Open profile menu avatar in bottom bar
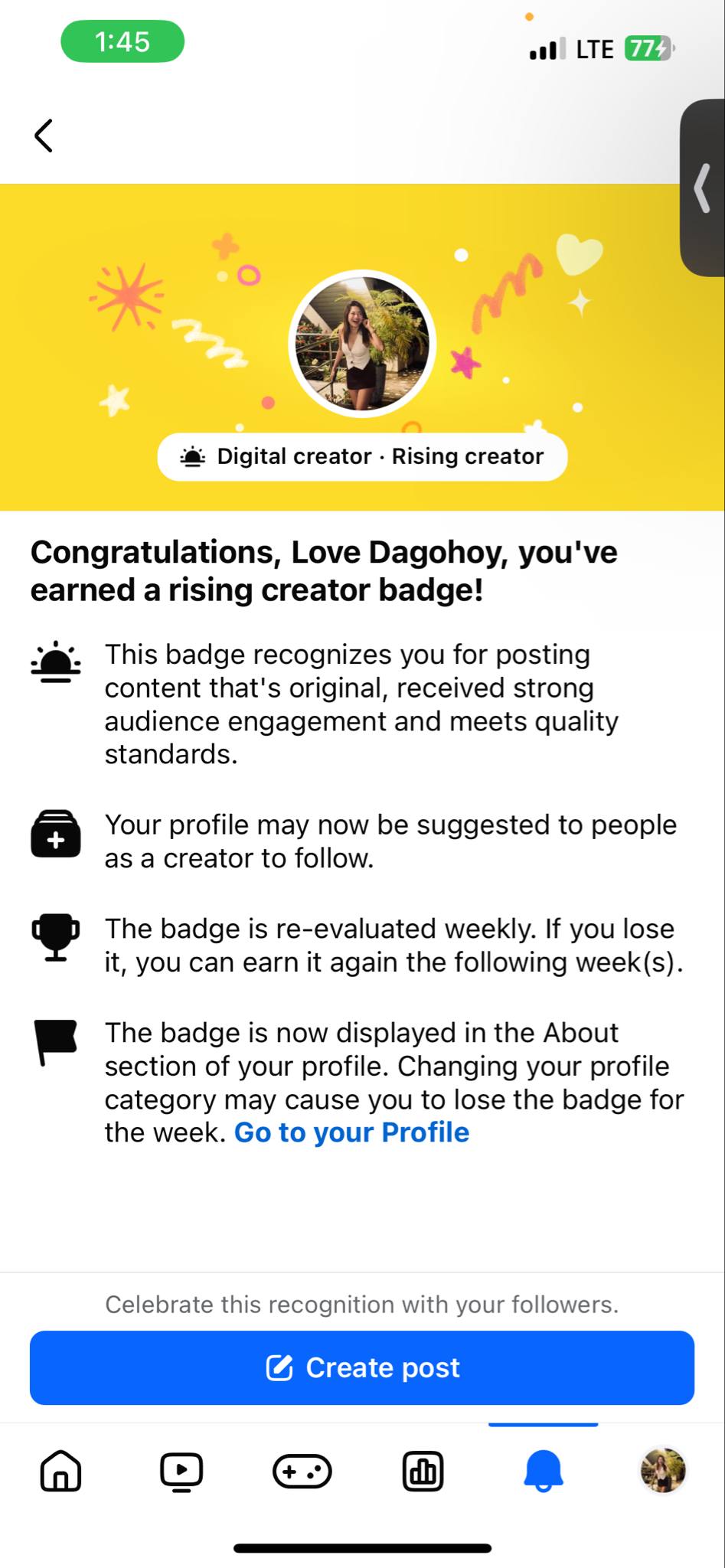Viewport: 725px width, 1568px height. 663,1471
